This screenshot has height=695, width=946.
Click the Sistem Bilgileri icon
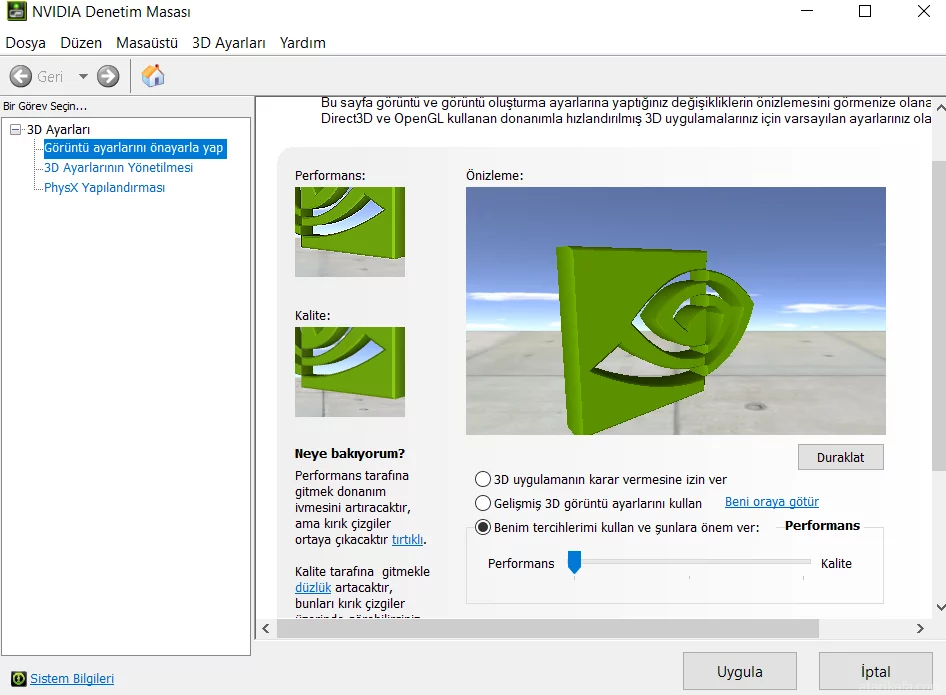coord(19,679)
